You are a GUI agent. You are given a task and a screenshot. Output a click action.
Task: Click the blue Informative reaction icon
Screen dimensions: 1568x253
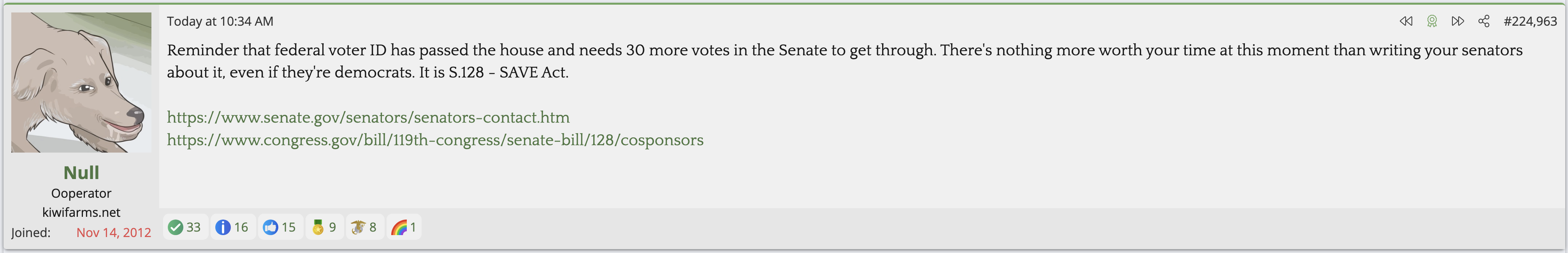tap(223, 227)
